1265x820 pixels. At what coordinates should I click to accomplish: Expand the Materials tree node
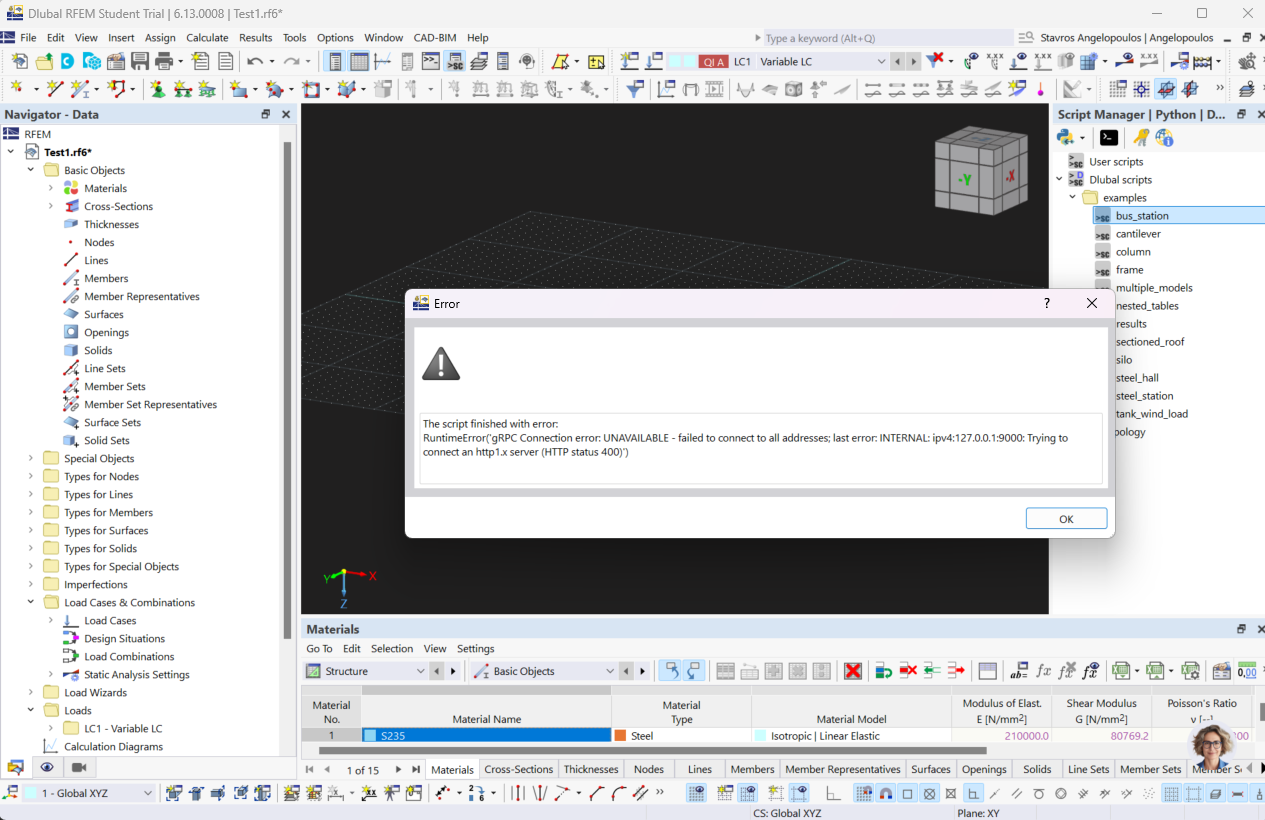pos(51,188)
